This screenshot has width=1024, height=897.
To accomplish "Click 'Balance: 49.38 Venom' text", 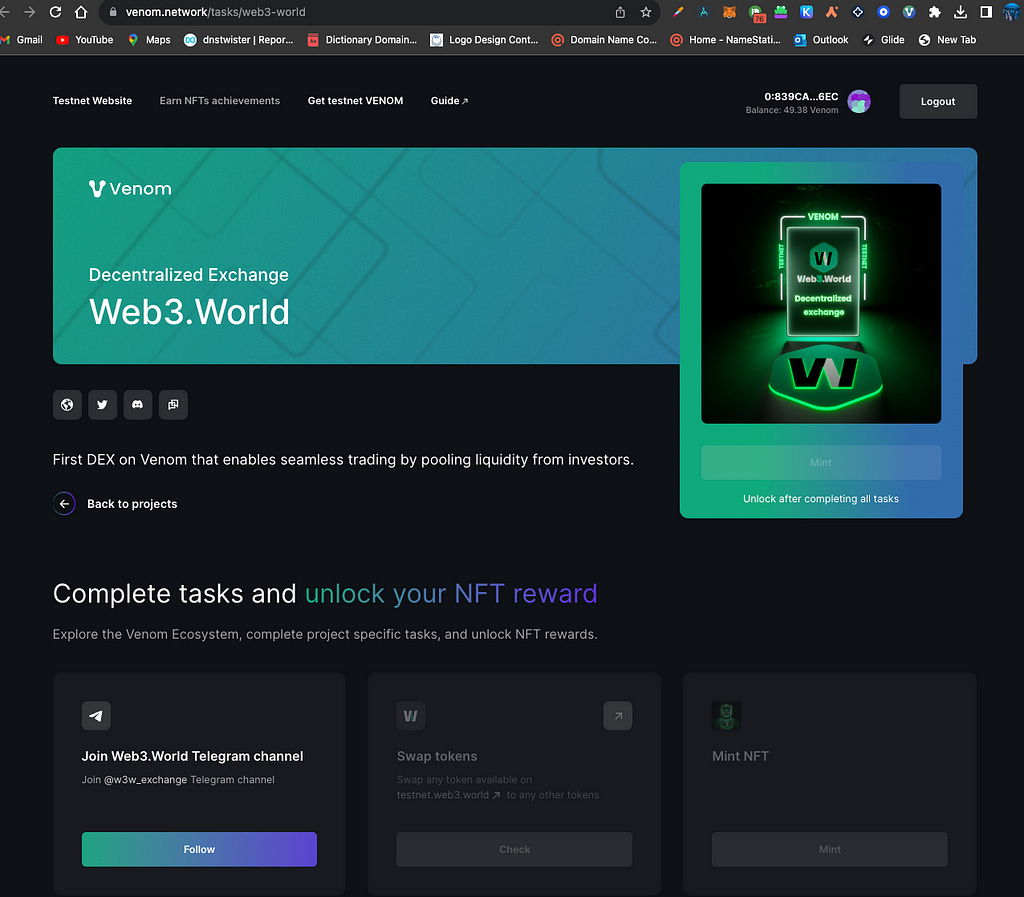I will pyautogui.click(x=792, y=110).
